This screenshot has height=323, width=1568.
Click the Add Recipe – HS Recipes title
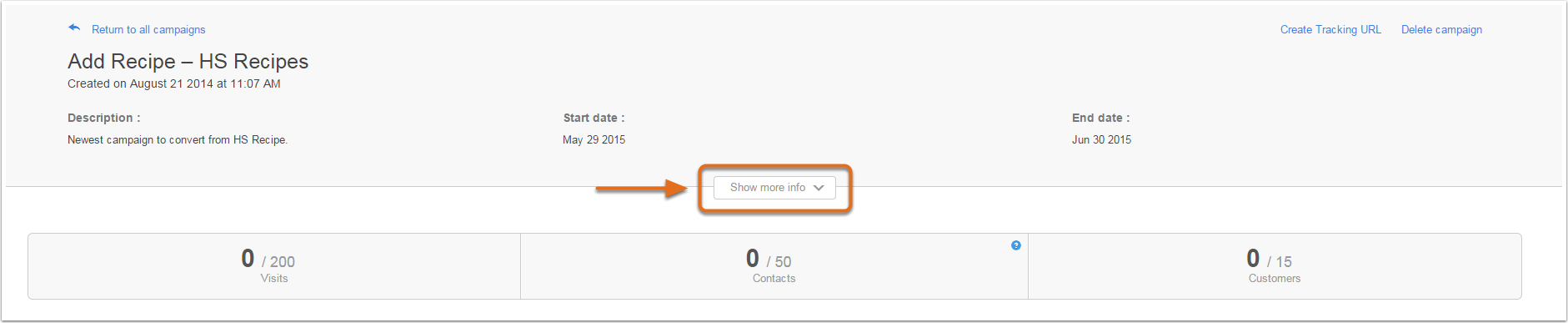click(x=188, y=61)
